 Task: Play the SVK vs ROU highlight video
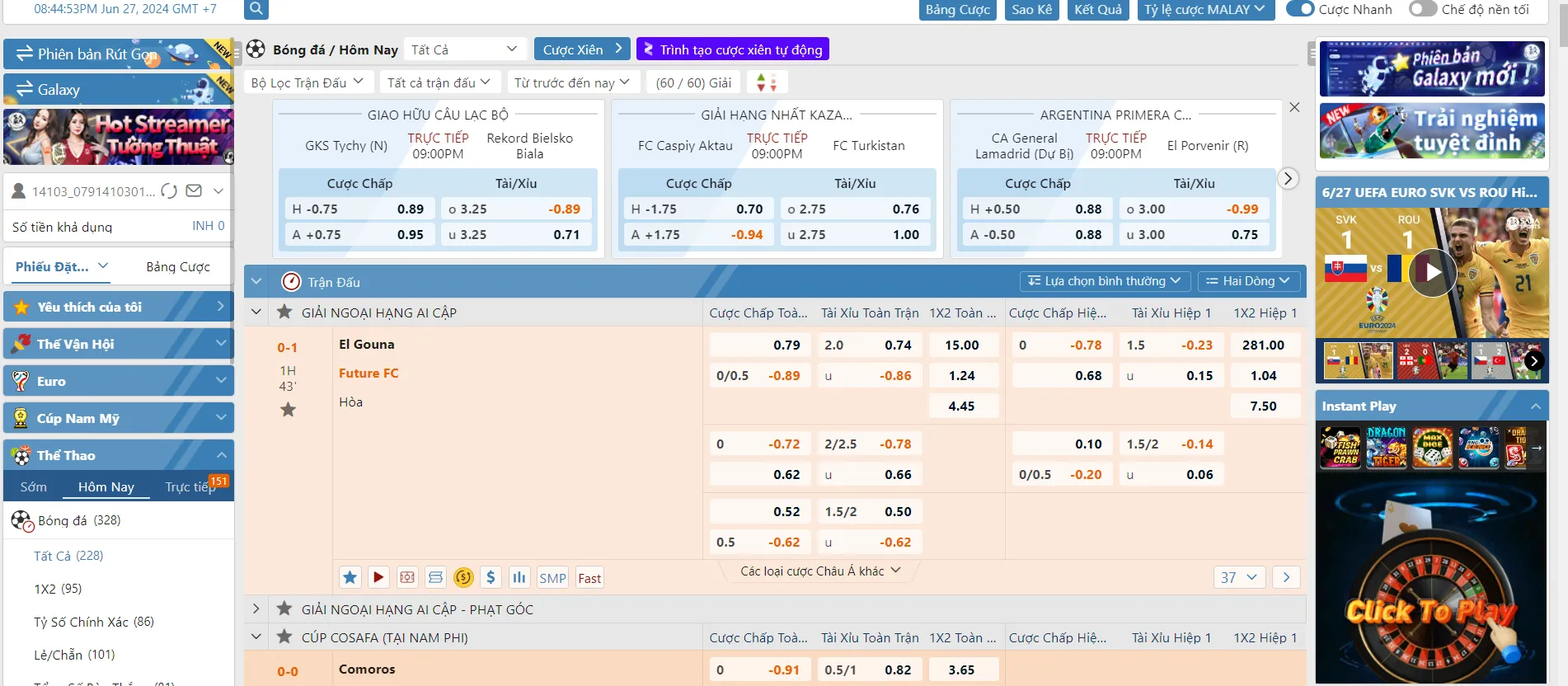tap(1432, 272)
